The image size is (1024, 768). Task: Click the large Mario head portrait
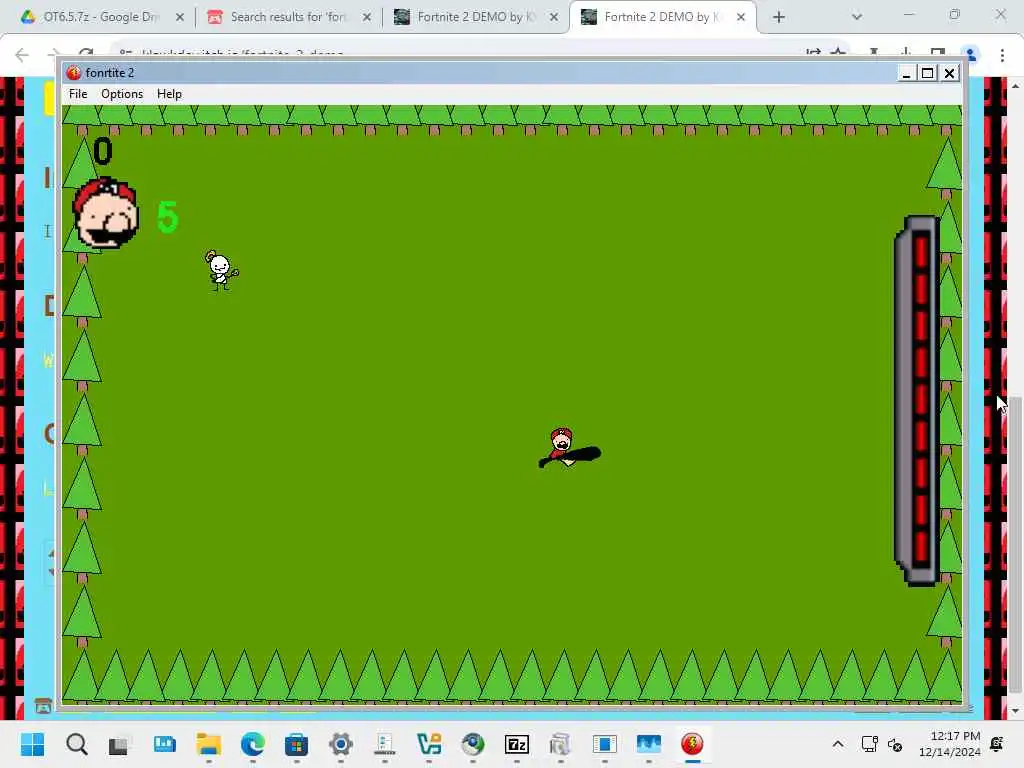[x=106, y=213]
